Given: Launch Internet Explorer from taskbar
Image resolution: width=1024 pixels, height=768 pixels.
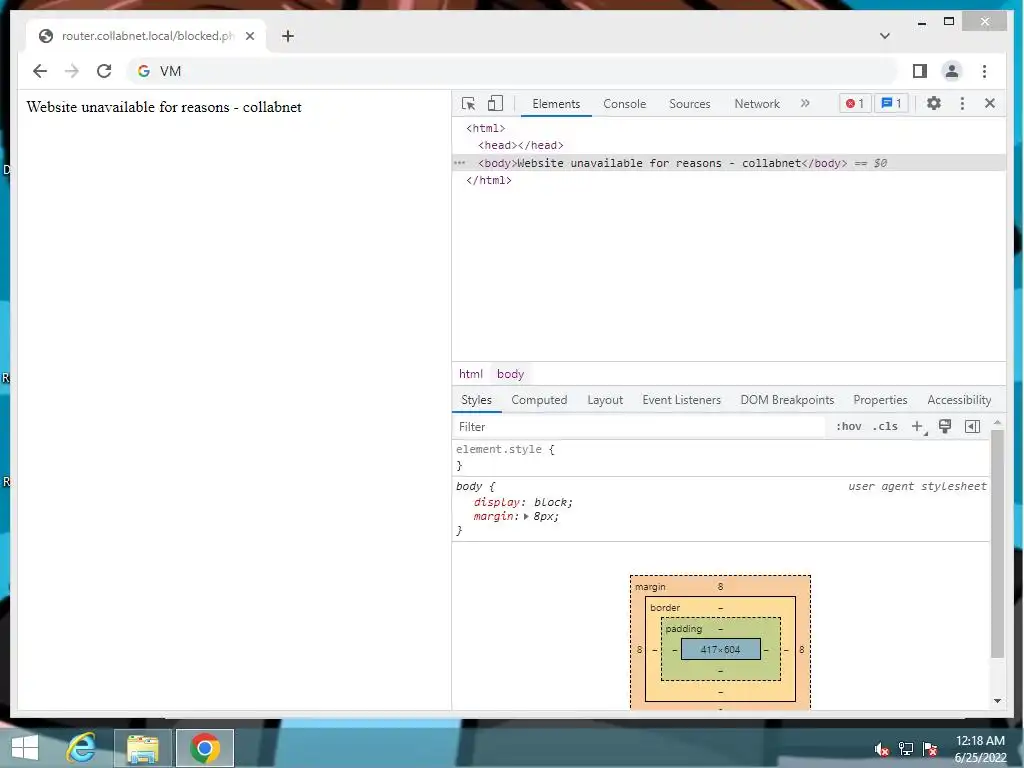Looking at the screenshot, I should 81,748.
